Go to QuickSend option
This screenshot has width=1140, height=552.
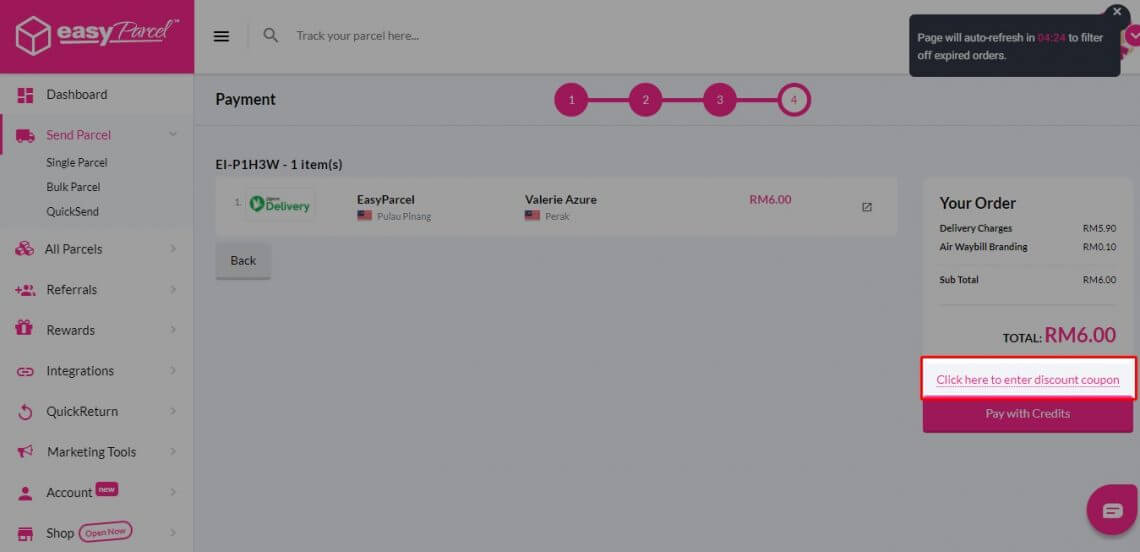point(72,212)
